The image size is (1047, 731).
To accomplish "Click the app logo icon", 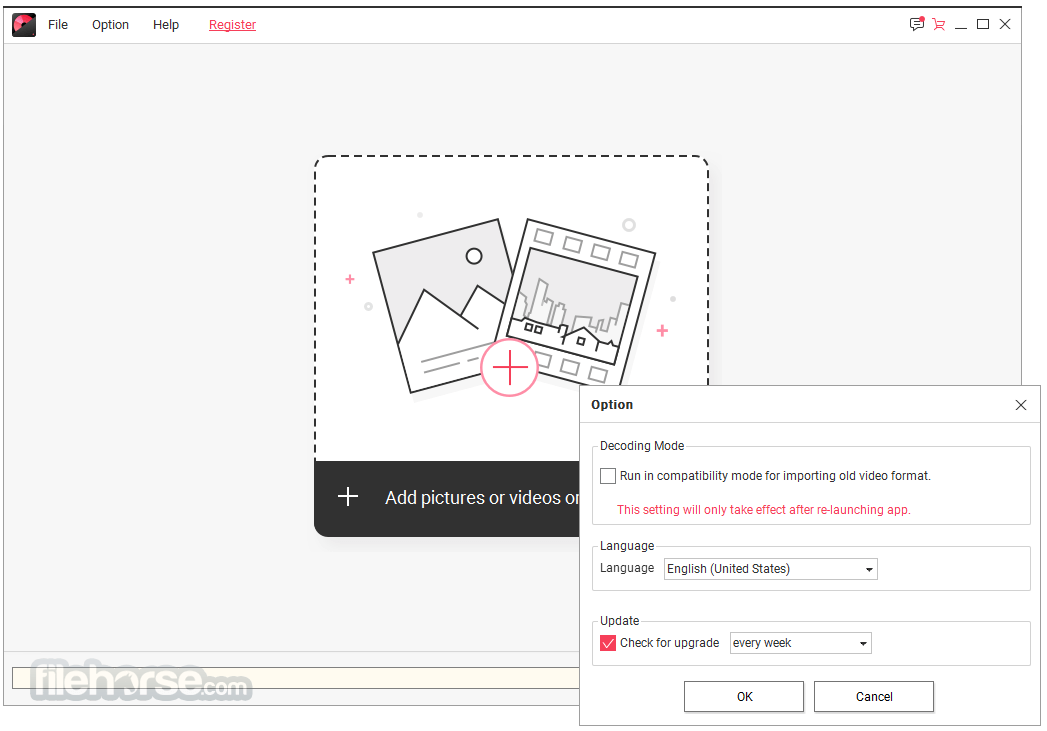I will 24,25.
